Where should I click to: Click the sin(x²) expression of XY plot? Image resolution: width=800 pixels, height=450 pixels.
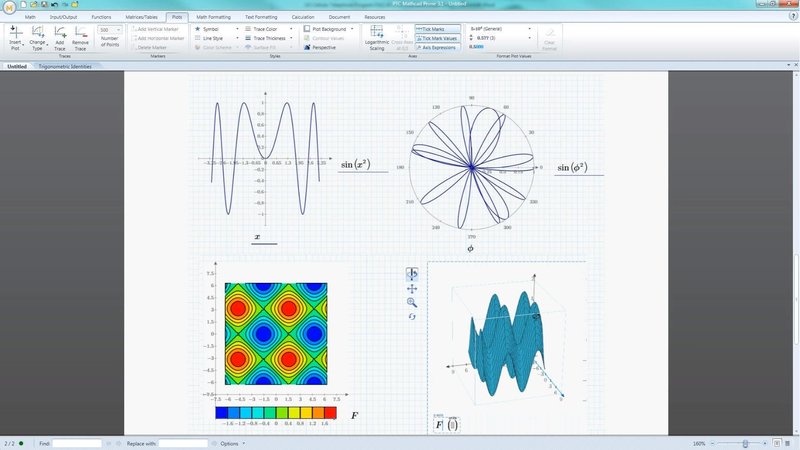click(356, 164)
